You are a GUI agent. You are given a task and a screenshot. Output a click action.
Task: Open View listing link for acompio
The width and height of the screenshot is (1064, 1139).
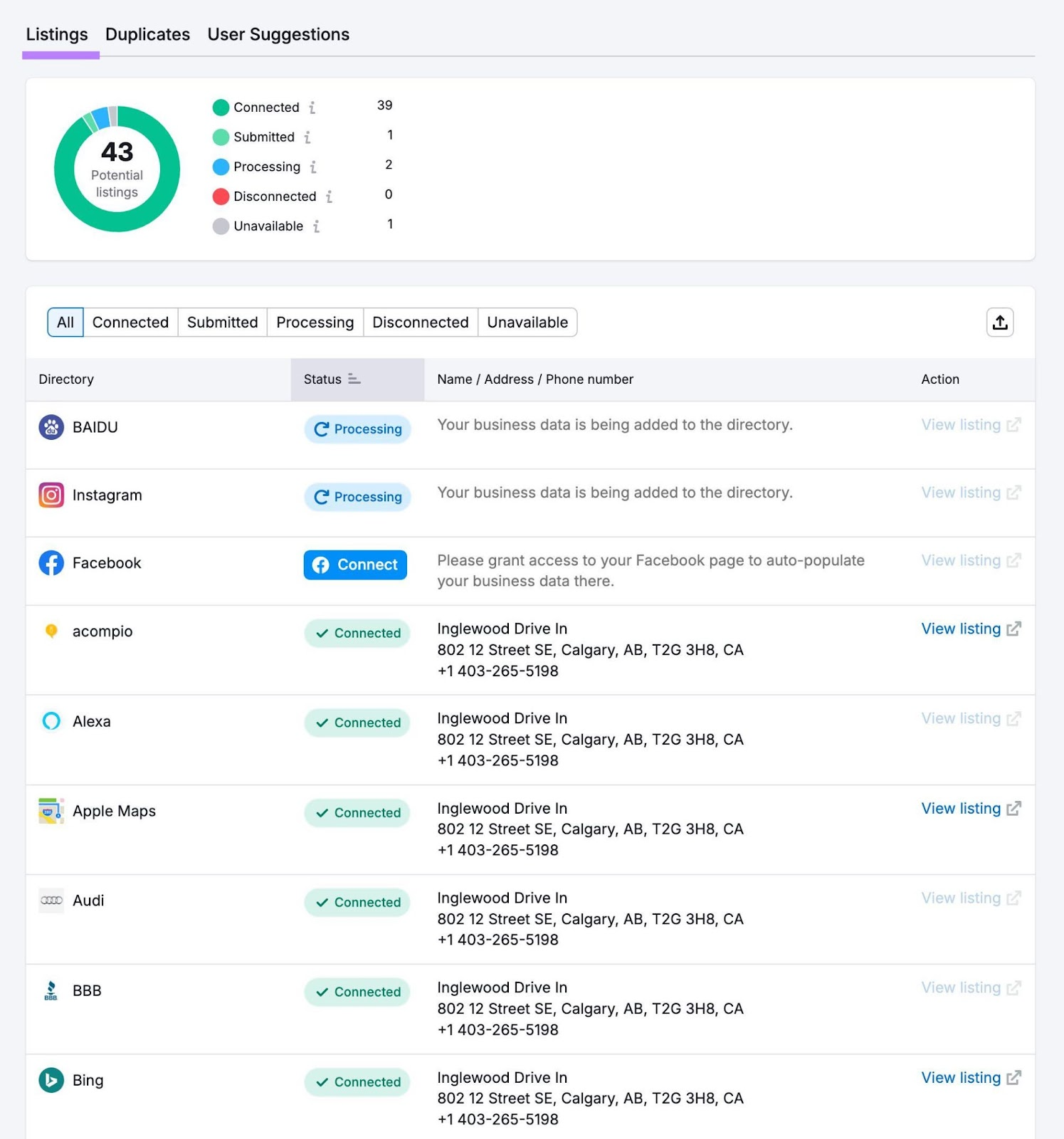pyautogui.click(x=970, y=629)
